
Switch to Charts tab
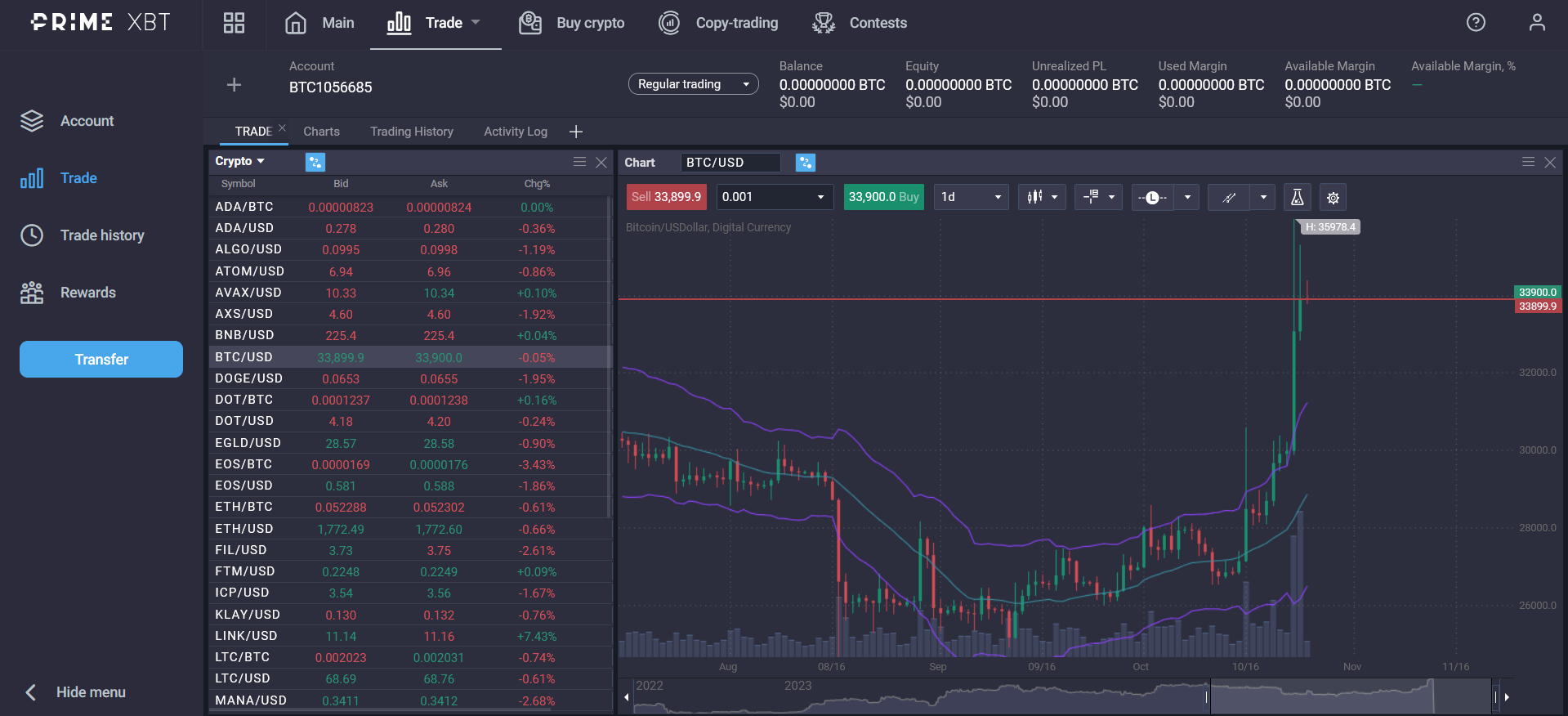(x=321, y=132)
